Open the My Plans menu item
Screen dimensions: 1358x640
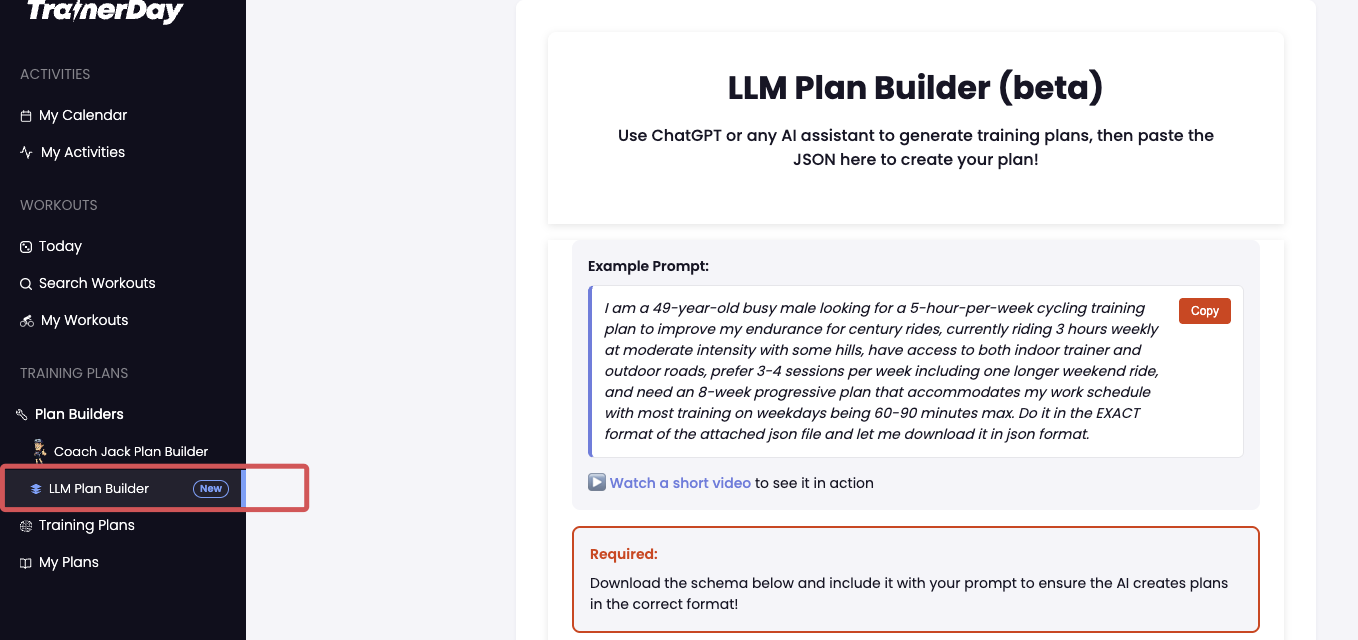(68, 563)
